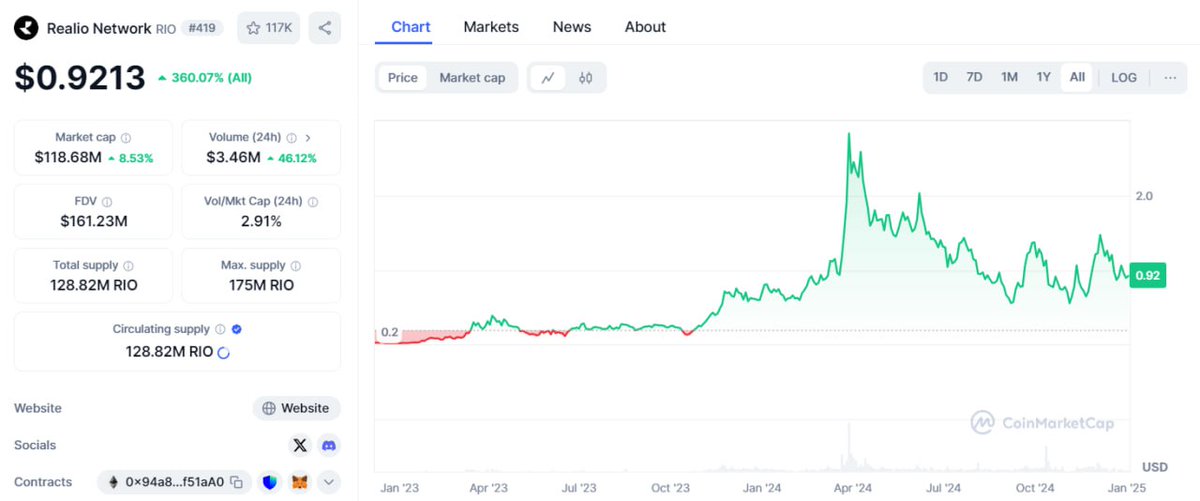
Task: Click the 2.91% Vol/Mkt Cap value
Action: click(x=261, y=221)
